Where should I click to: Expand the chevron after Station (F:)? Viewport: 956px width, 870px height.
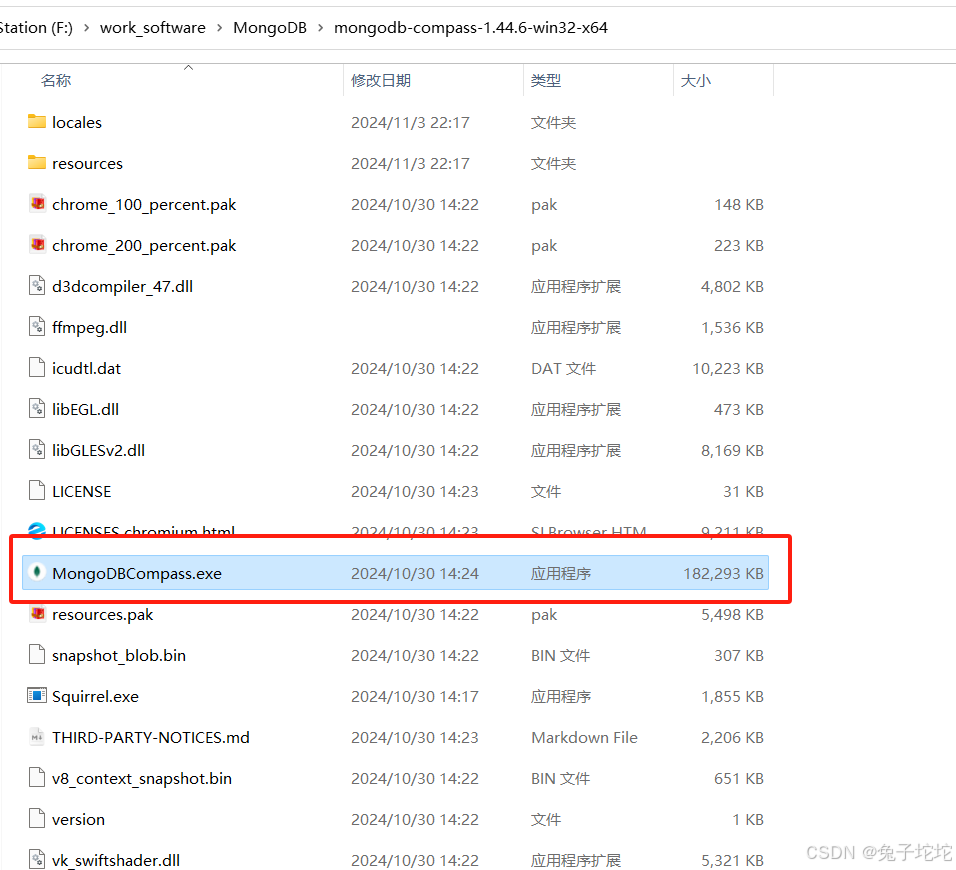click(x=87, y=28)
